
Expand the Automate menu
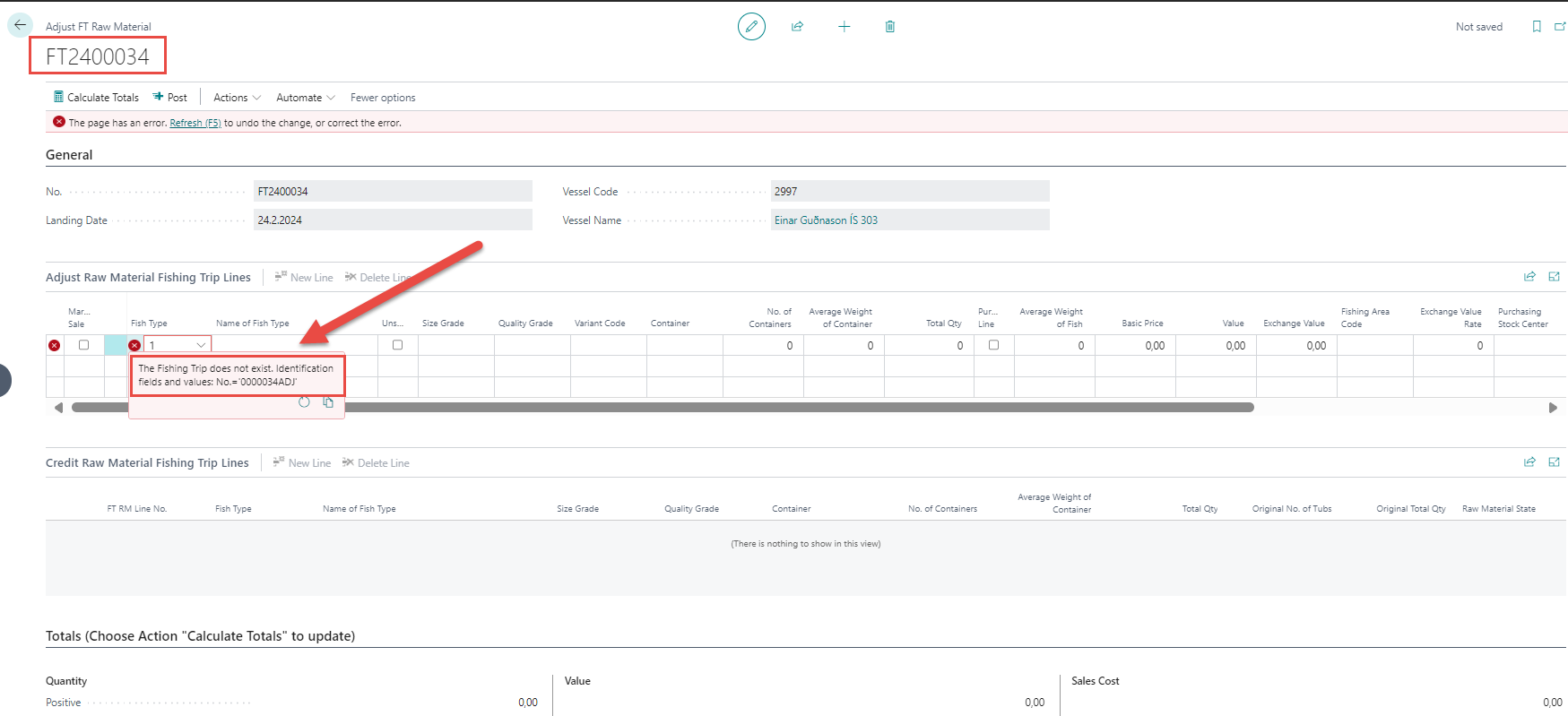[305, 98]
